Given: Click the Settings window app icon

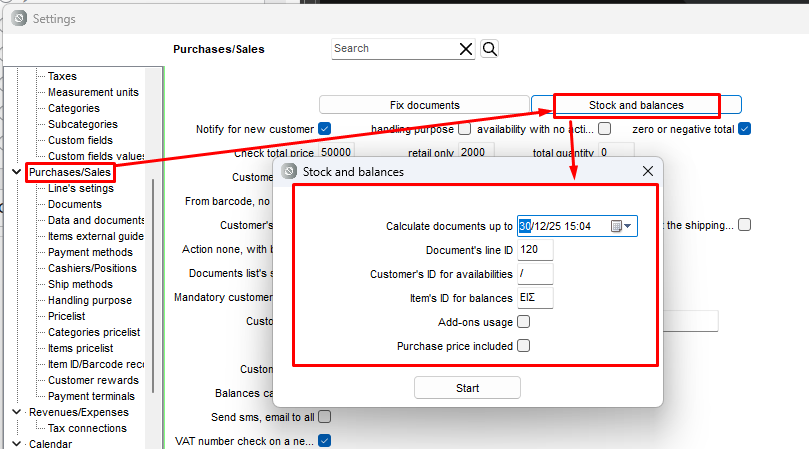Looking at the screenshot, I should coord(18,18).
